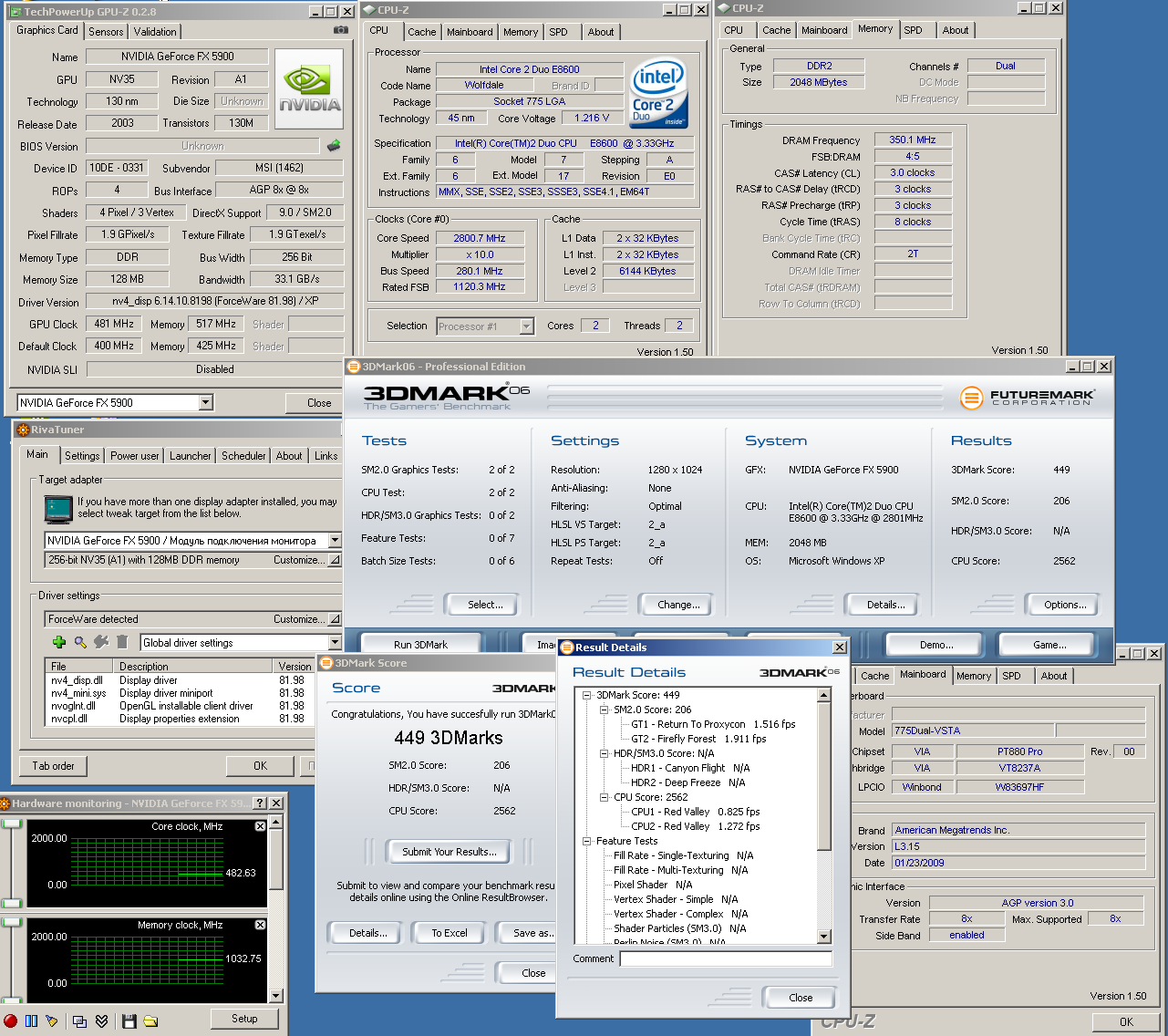
Task: Collapse the CPU Score: 2562 node
Action: coord(604,797)
